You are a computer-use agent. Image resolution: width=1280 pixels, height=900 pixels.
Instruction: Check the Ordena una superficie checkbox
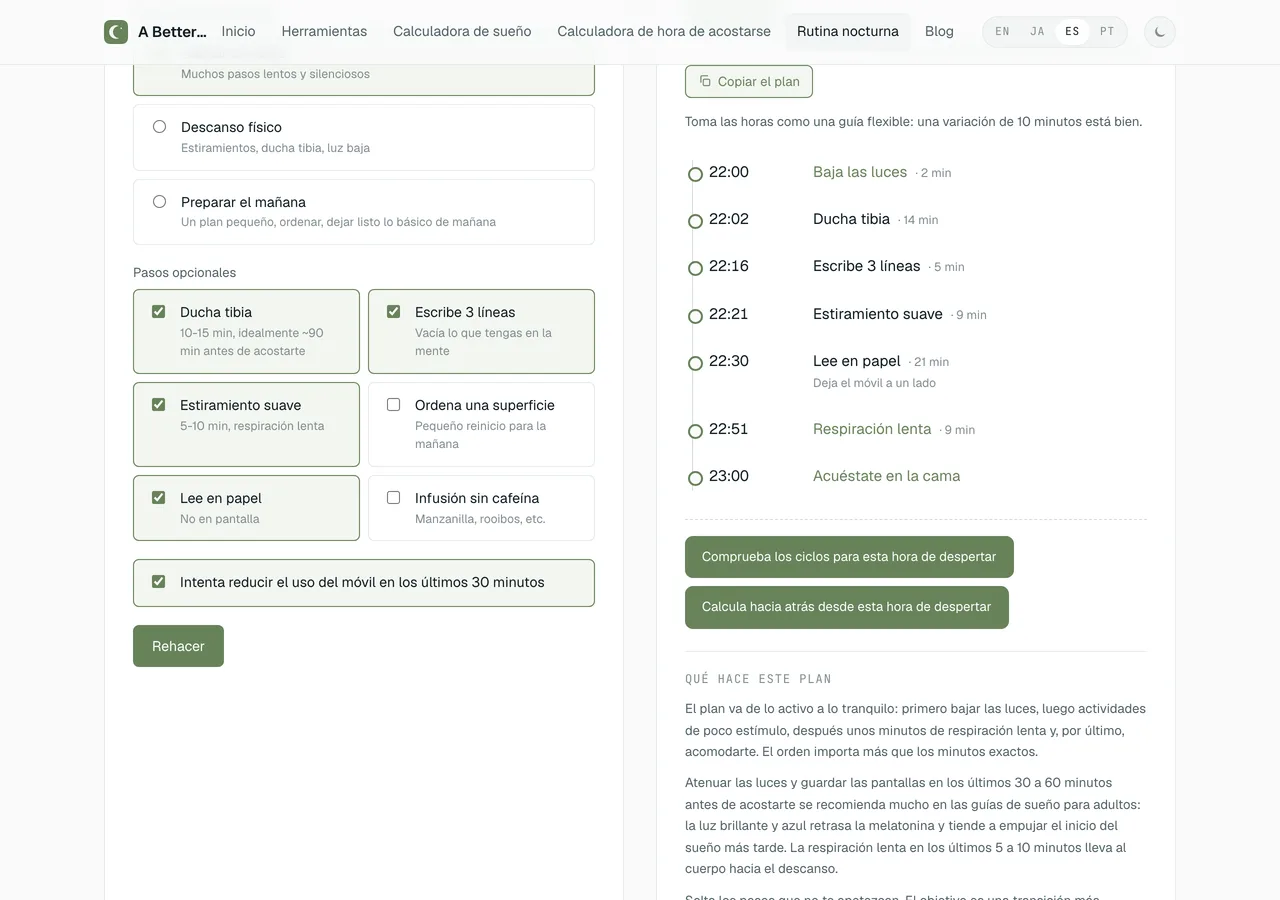tap(393, 404)
